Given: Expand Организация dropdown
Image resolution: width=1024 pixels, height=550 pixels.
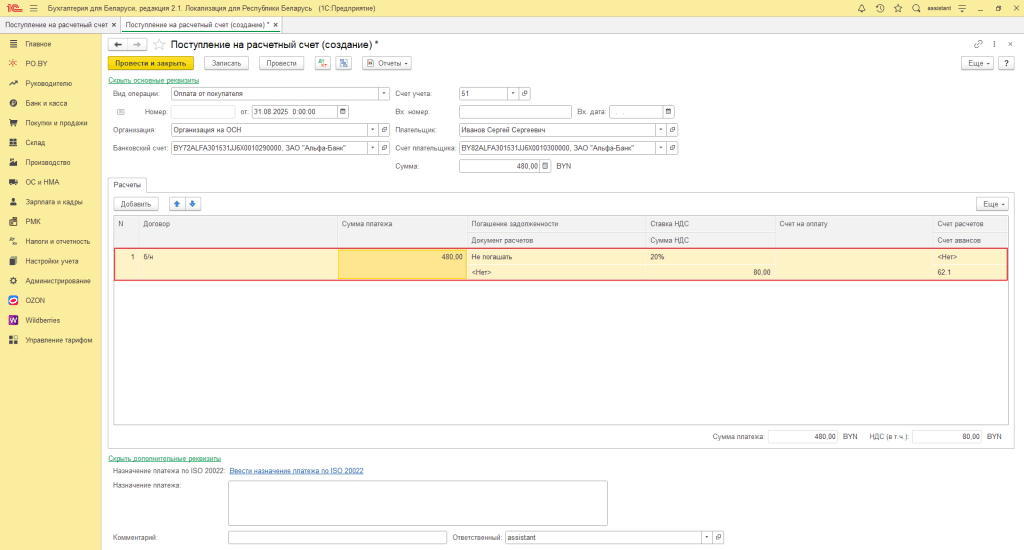Looking at the screenshot, I should click(372, 130).
